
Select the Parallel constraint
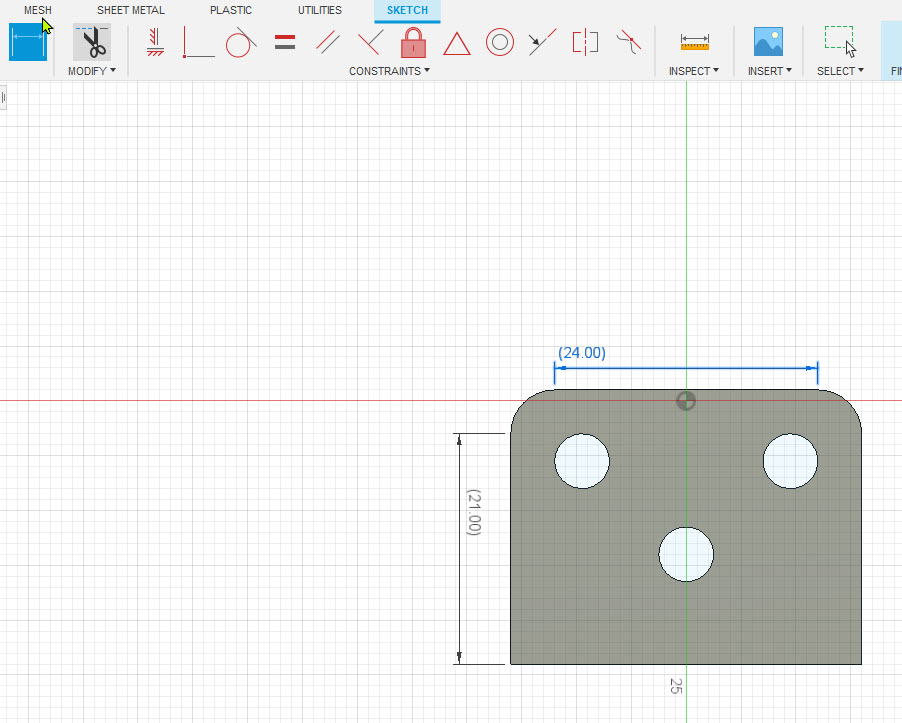(327, 42)
